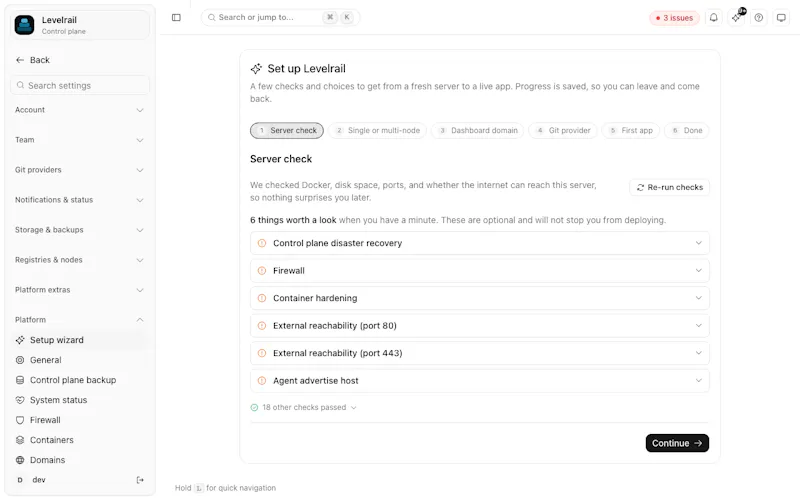Go to Git provider step
The height and width of the screenshot is (500, 800).
coord(563,131)
